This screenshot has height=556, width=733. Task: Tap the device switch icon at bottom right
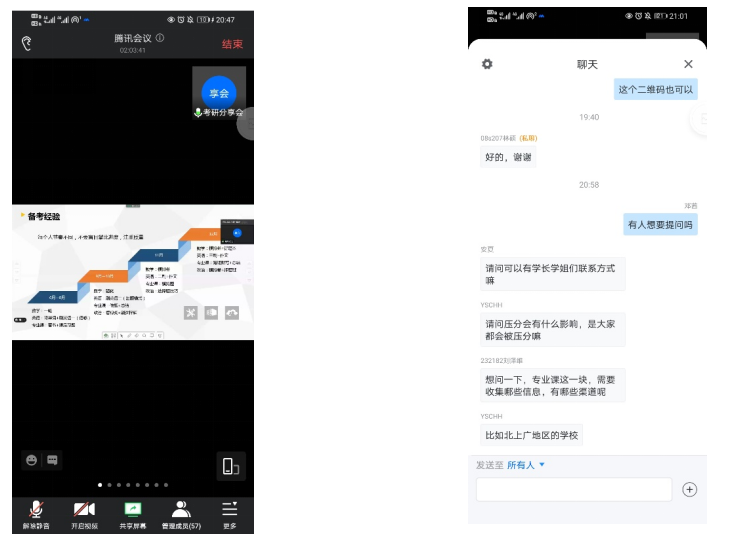(x=230, y=466)
